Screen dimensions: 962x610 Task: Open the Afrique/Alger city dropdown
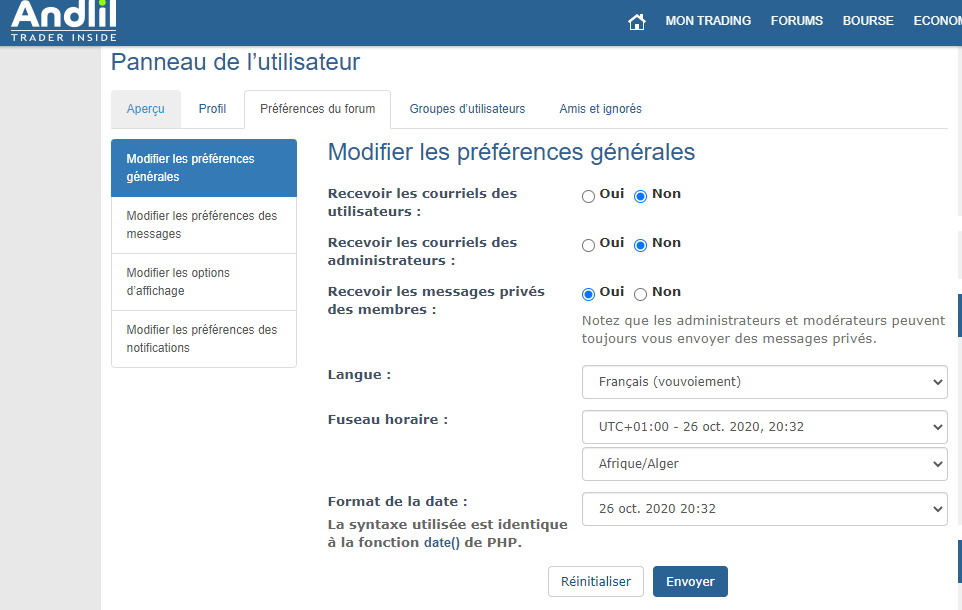click(764, 464)
